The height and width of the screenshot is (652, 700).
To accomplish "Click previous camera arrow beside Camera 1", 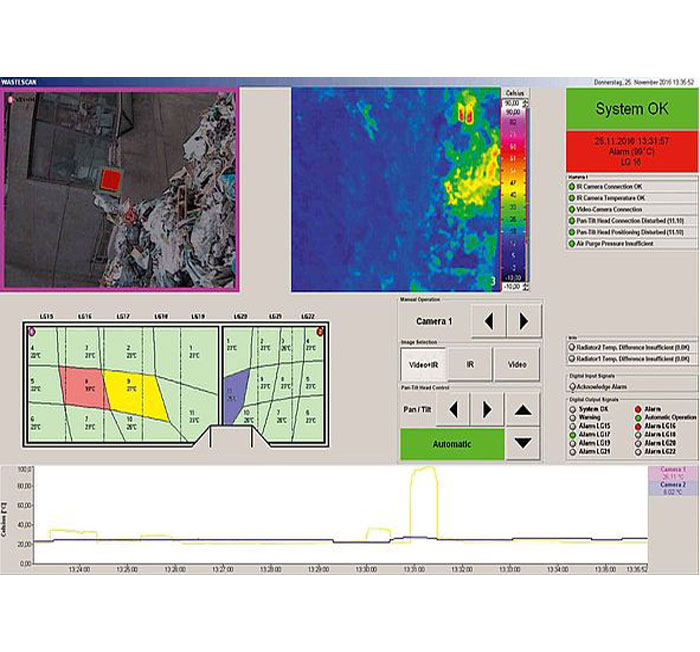I will (x=488, y=321).
